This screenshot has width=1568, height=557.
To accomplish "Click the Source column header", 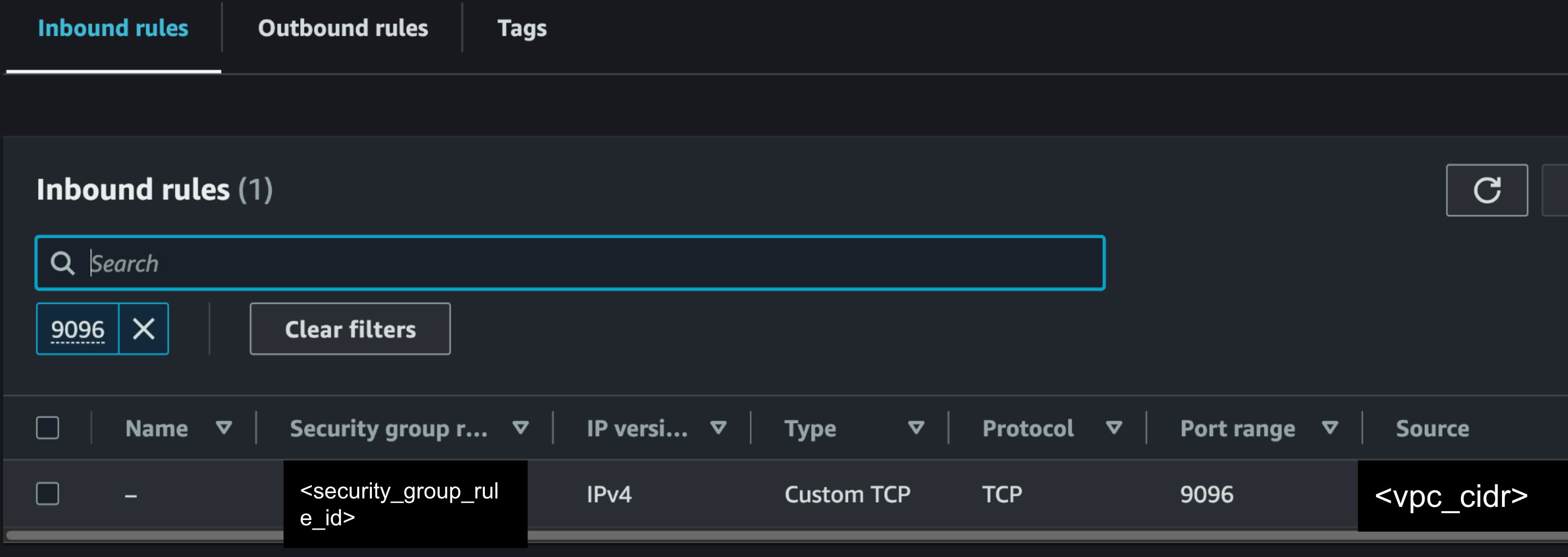I will (1432, 428).
